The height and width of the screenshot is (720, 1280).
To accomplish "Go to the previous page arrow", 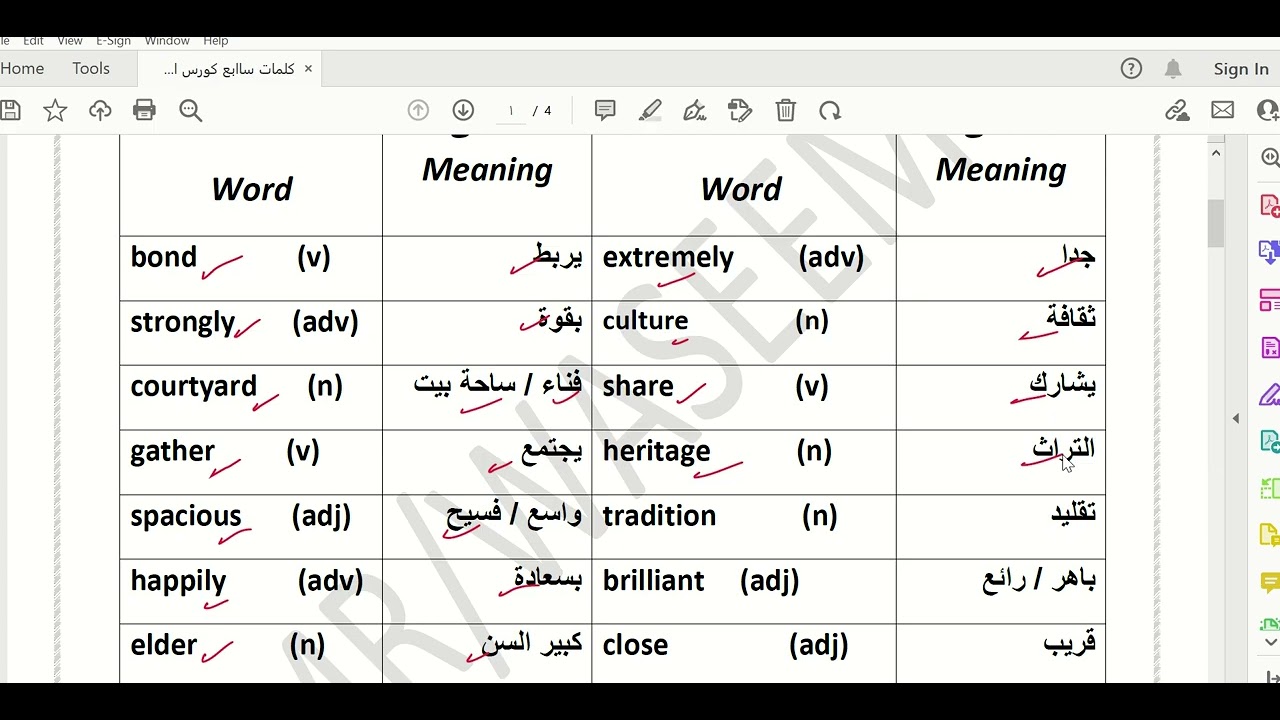I will click(x=418, y=111).
